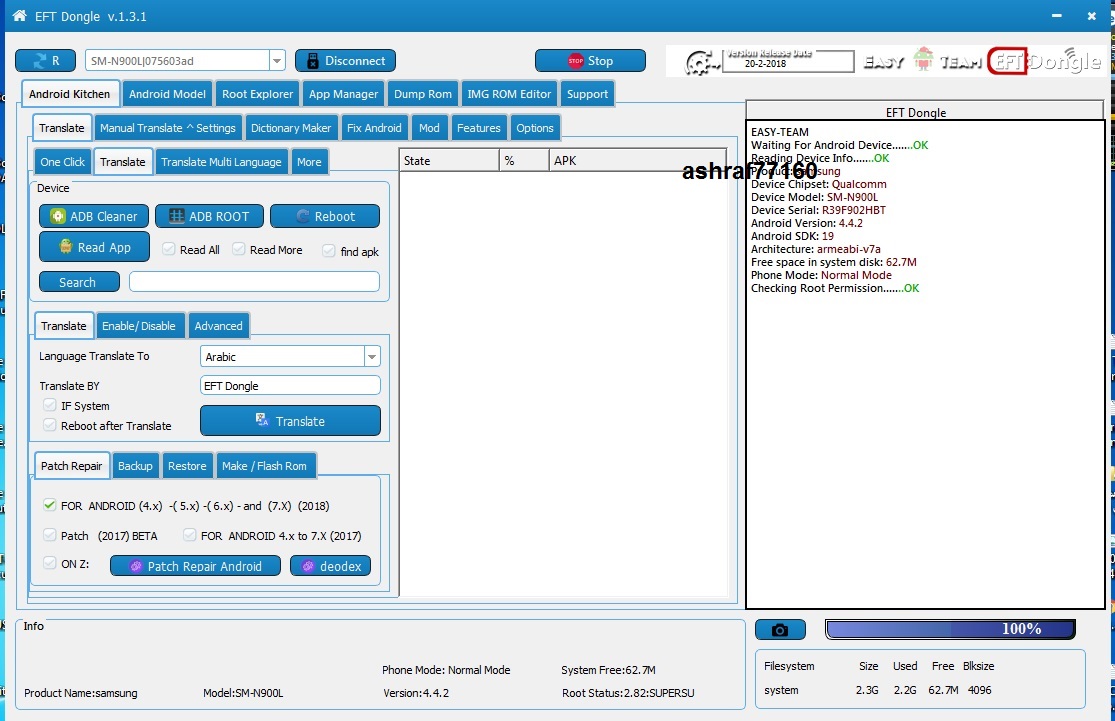This screenshot has width=1115, height=721.
Task: Click the Translate BY text field
Action: tap(290, 385)
